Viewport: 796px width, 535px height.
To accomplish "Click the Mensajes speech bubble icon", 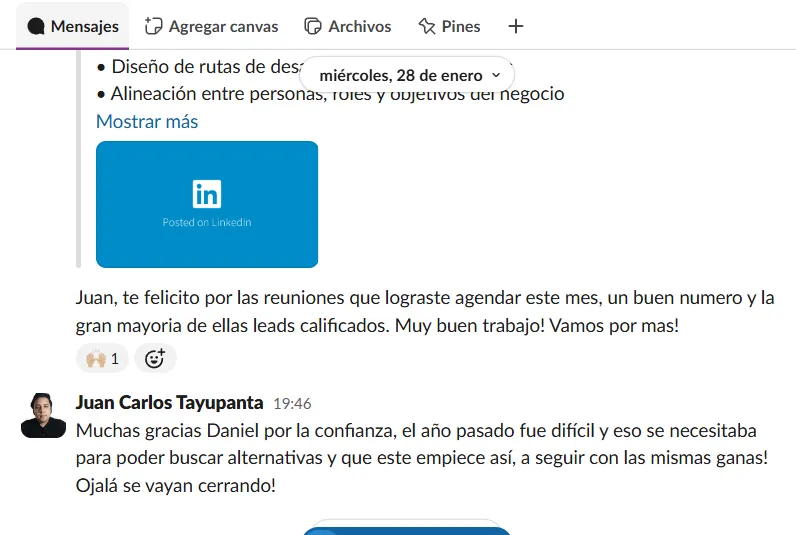I will 36,26.
